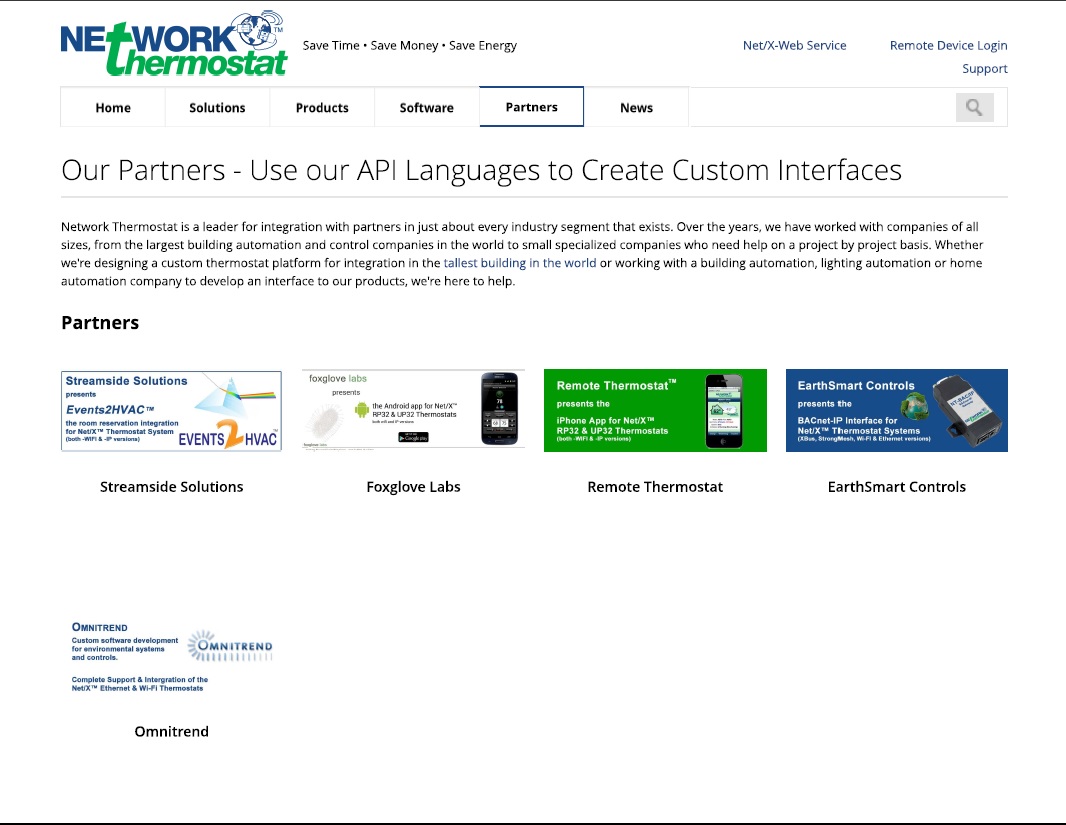The image size is (1066, 825).
Task: Select the Foxglove Labs caption link
Action: (x=413, y=487)
